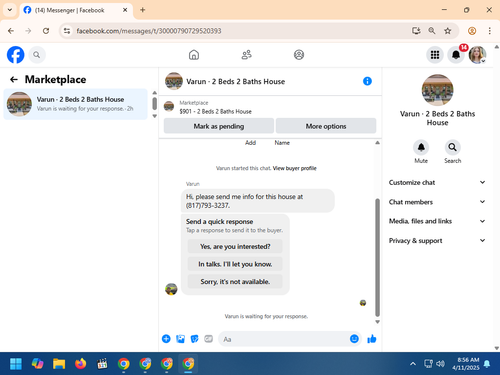Screen dimensions: 500x375
Task: Open the Facebook search magnifier
Action: coord(37,55)
